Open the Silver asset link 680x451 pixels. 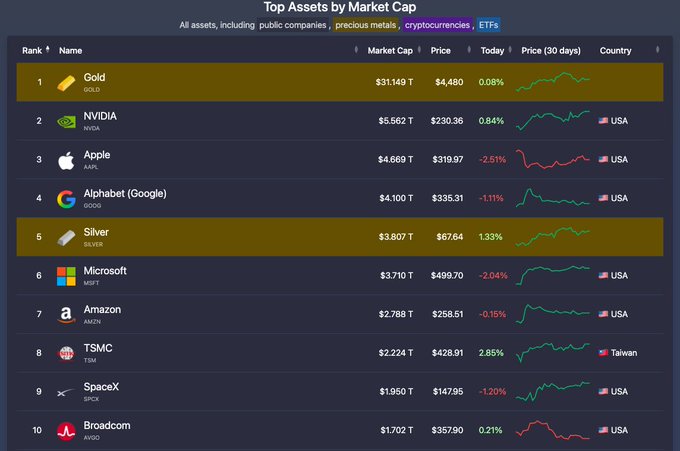[96, 232]
